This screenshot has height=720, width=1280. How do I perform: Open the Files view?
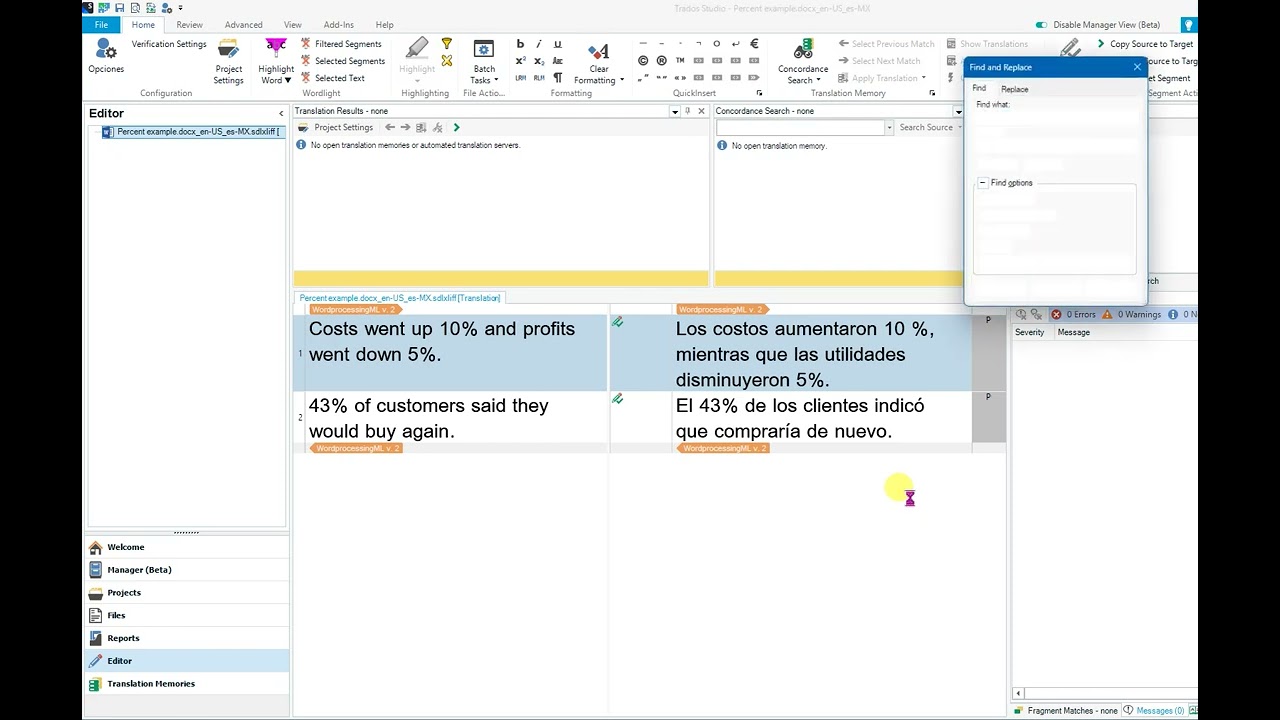click(186, 616)
